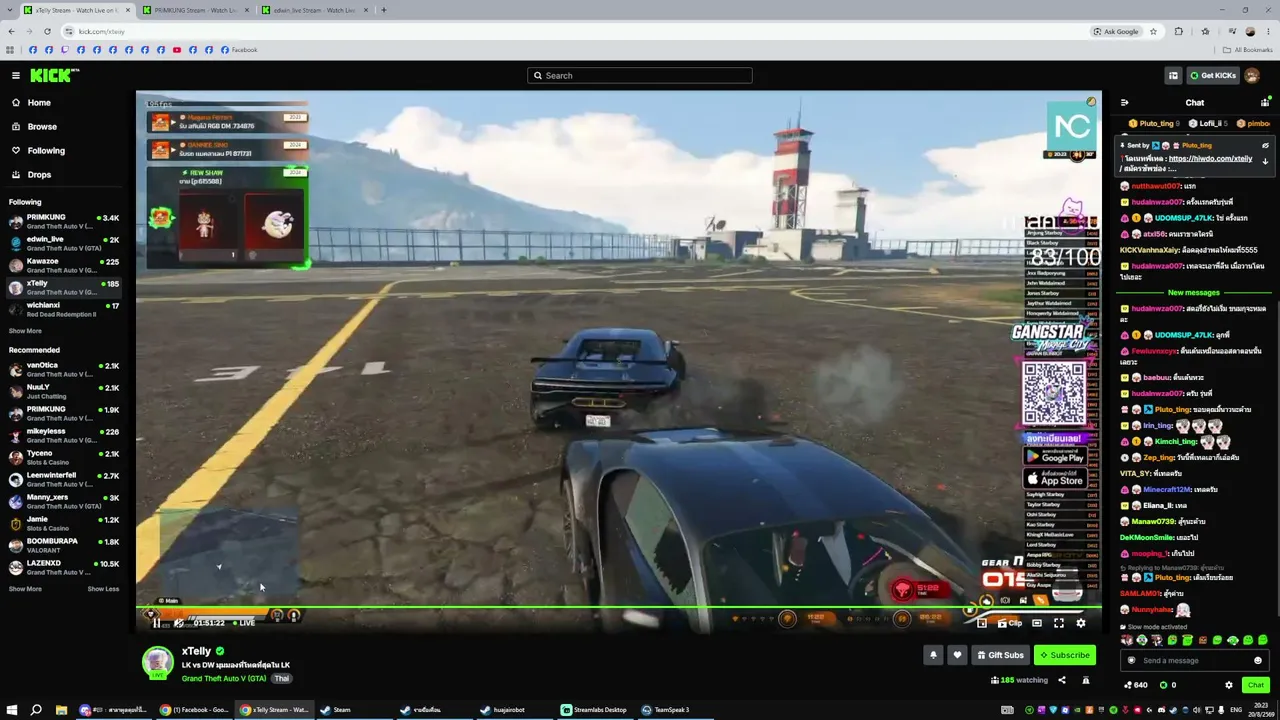The width and height of the screenshot is (1280, 720).
Task: Click the Send a message field
Action: 1193,660
